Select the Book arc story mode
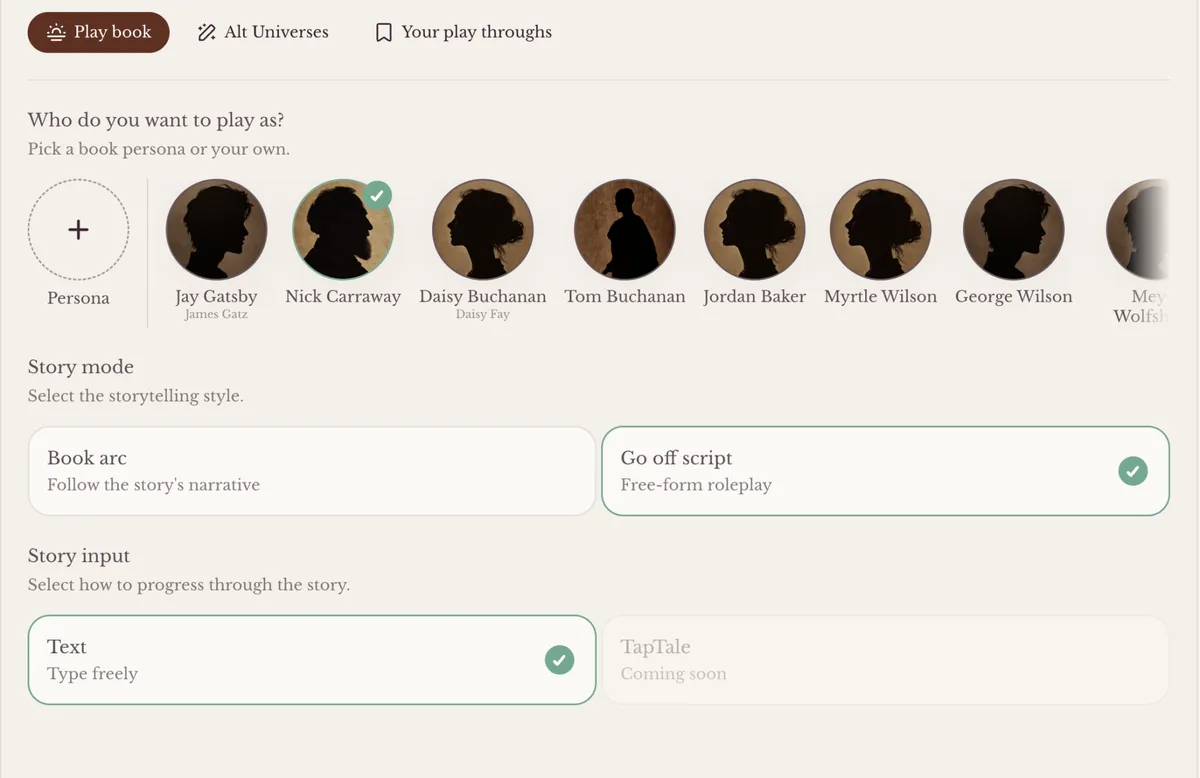This screenshot has width=1200, height=778. [311, 471]
